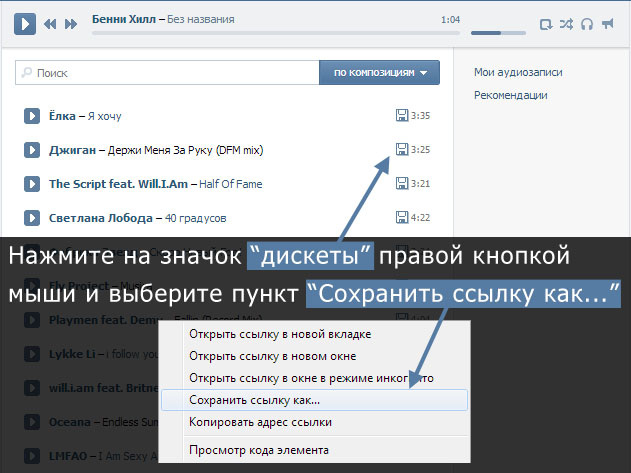Skip to previous track

[51, 23]
